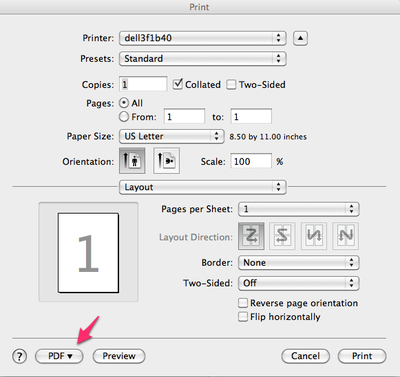Select the All pages radio button
This screenshot has width=400, height=377.
point(124,103)
